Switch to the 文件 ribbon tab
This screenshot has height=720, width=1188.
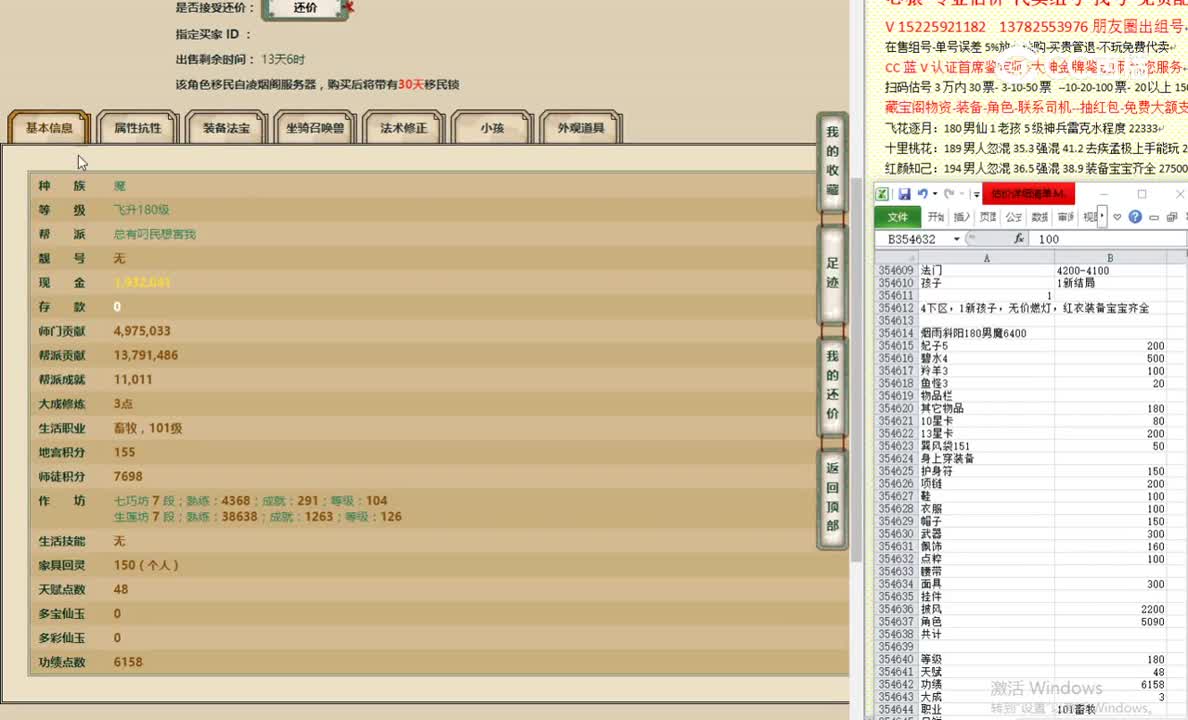click(x=897, y=216)
